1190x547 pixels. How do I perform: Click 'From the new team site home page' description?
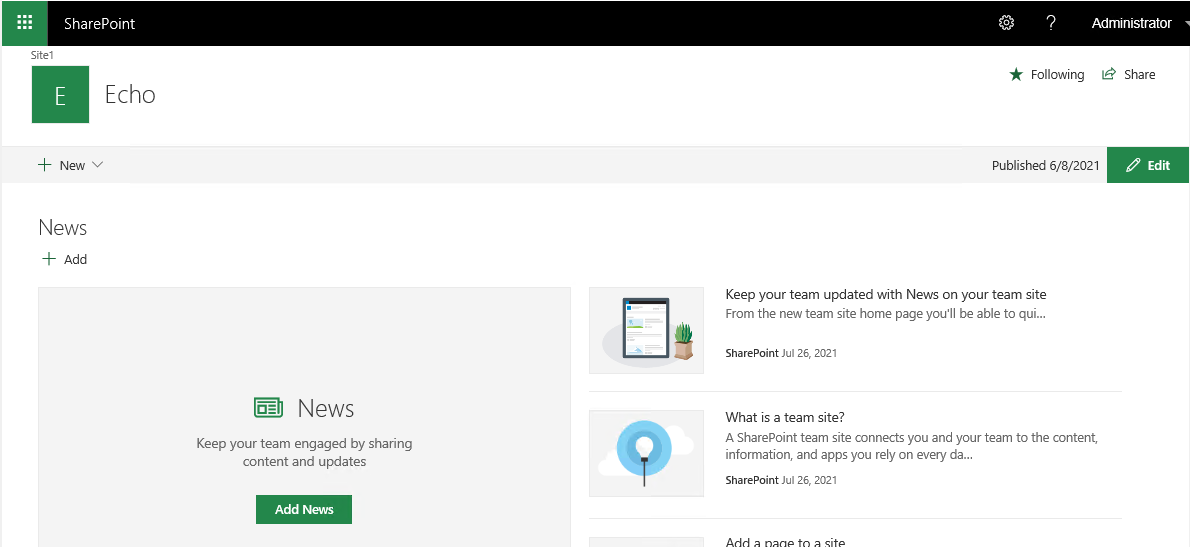(x=886, y=313)
